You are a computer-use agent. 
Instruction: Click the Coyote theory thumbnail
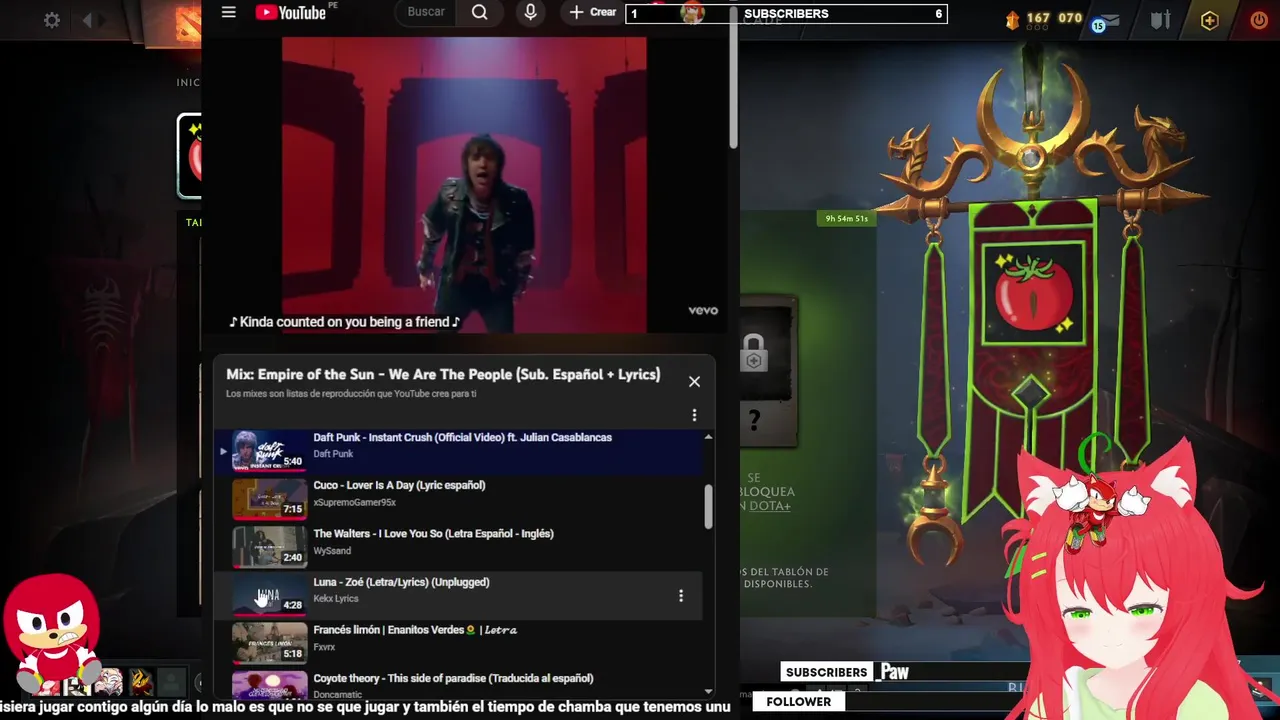click(270, 685)
